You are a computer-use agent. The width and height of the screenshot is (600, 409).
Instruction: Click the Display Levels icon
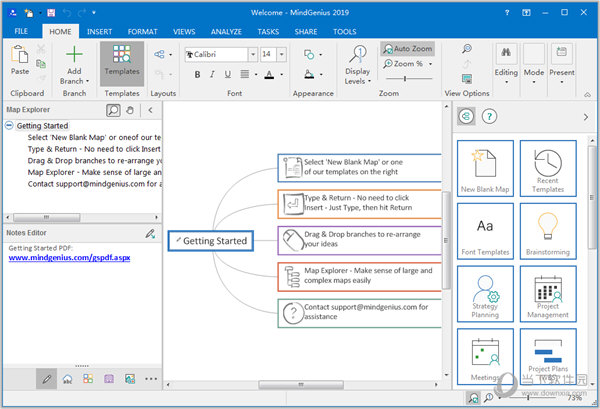[358, 54]
